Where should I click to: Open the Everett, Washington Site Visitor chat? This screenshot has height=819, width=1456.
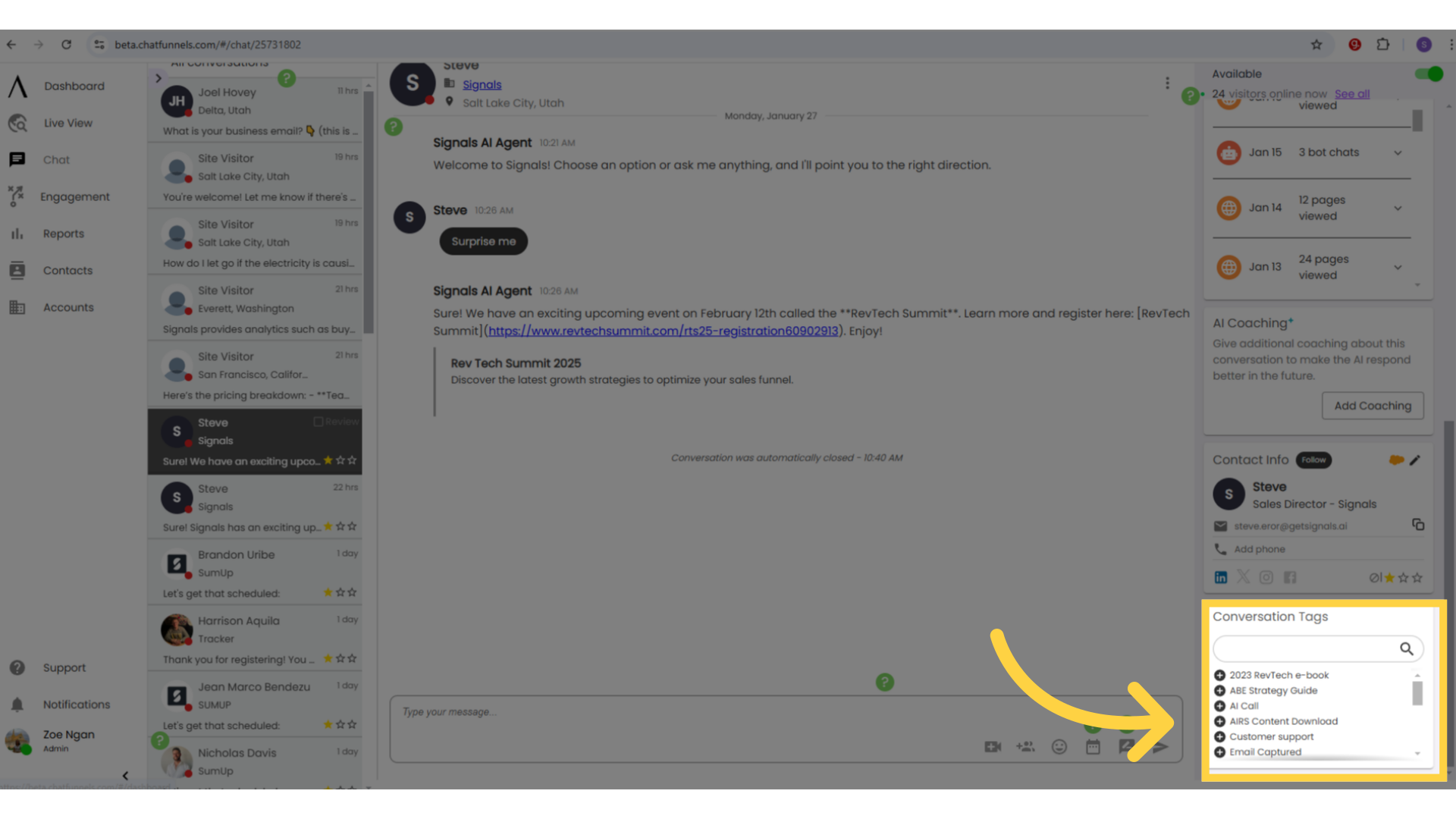coord(254,309)
